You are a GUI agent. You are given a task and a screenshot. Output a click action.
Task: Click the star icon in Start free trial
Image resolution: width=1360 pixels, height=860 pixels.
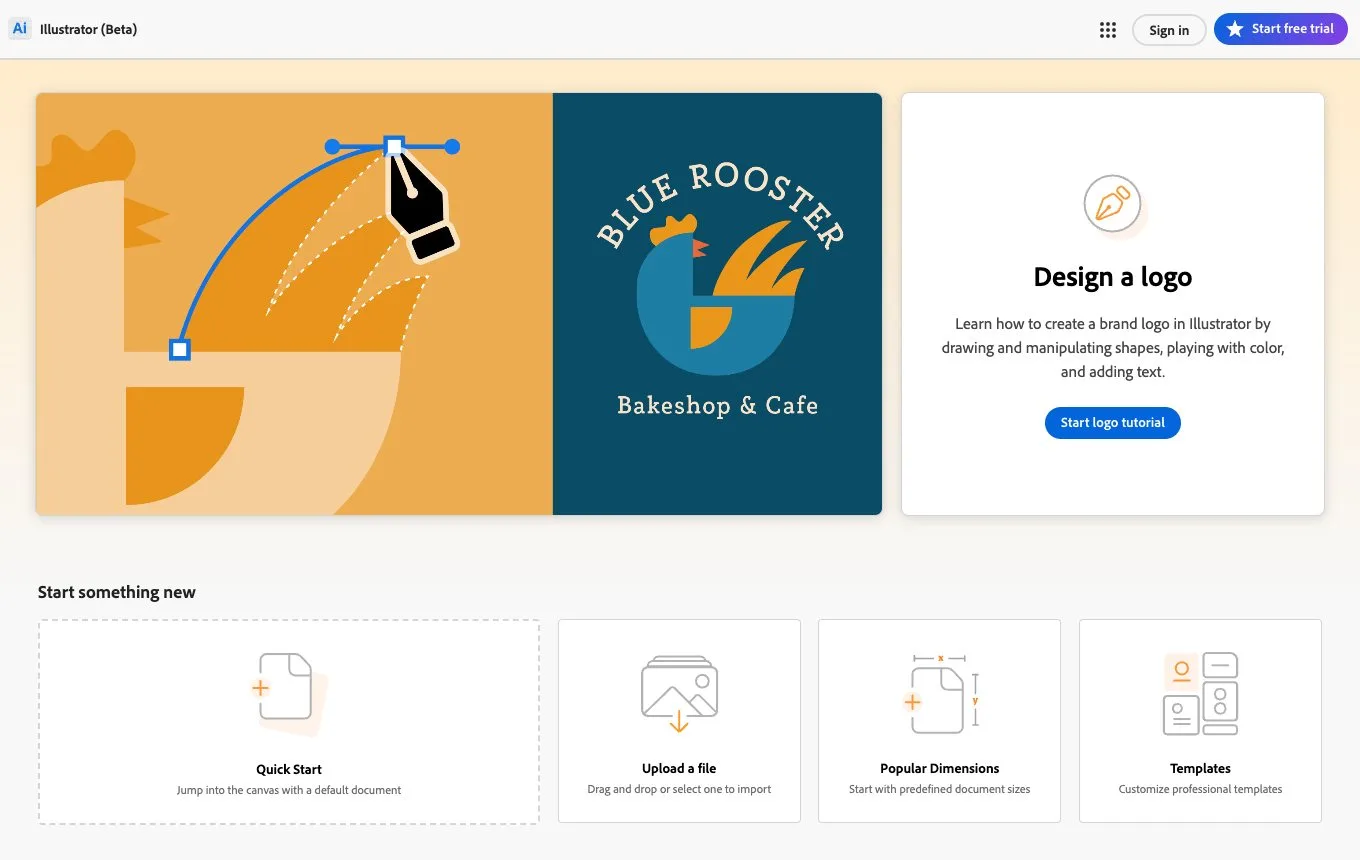[x=1235, y=29]
